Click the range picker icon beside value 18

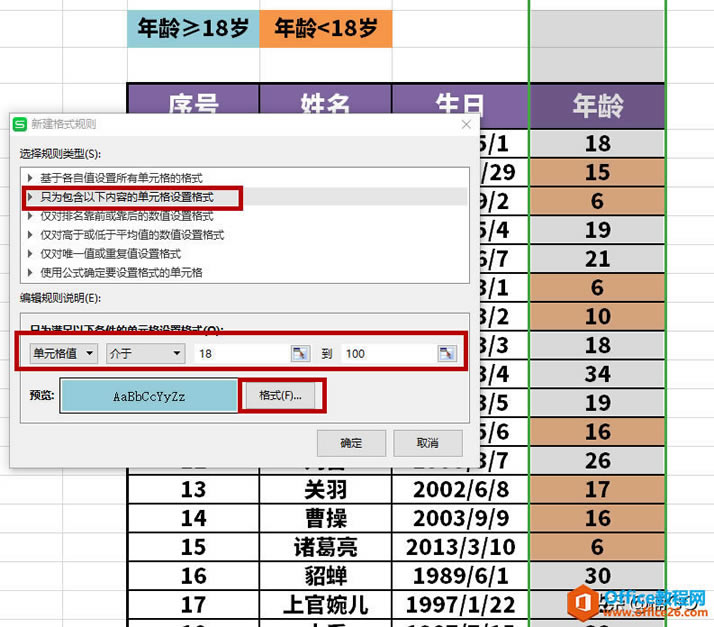[300, 353]
